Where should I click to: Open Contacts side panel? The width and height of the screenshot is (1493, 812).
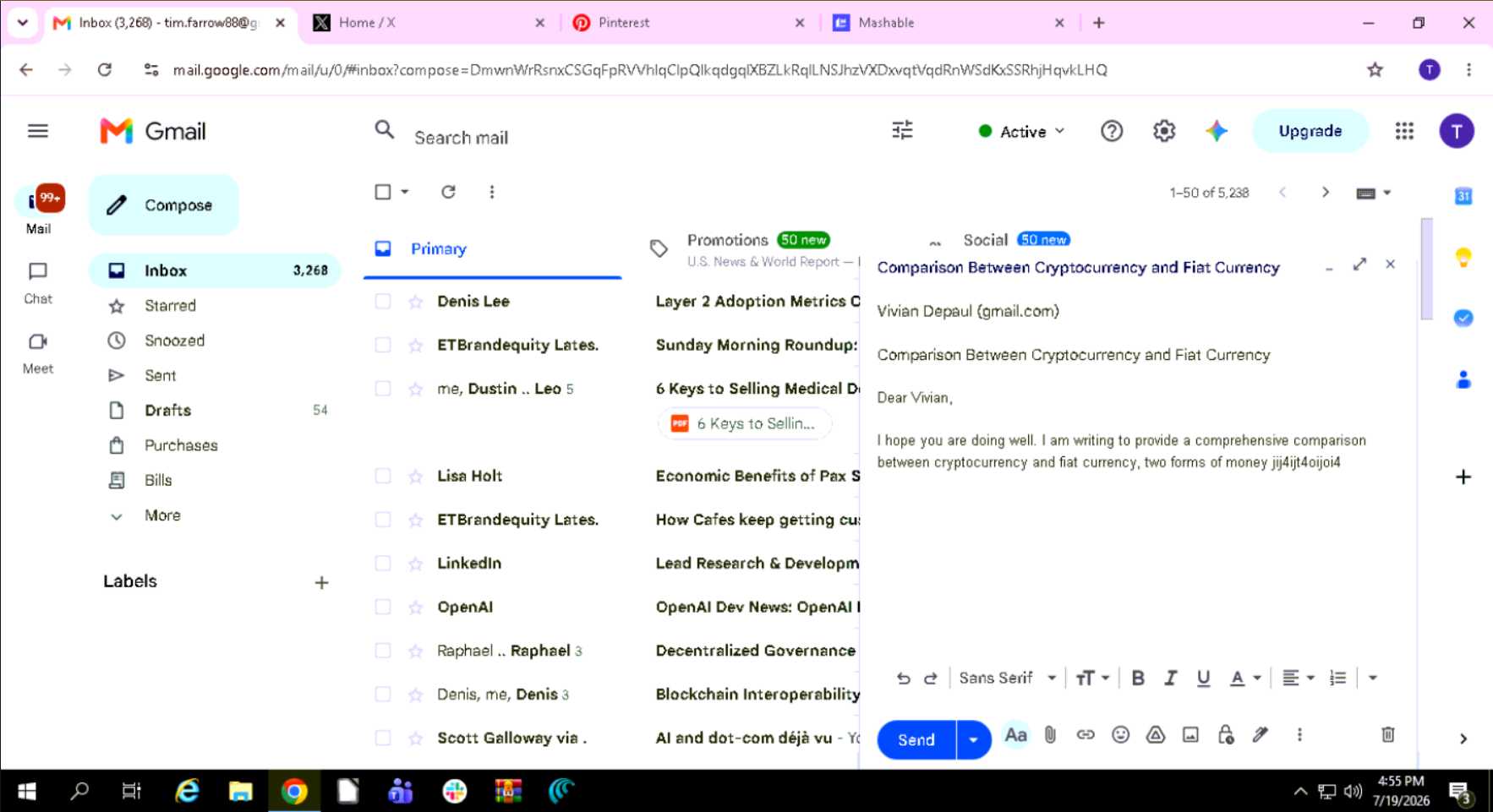click(1463, 379)
